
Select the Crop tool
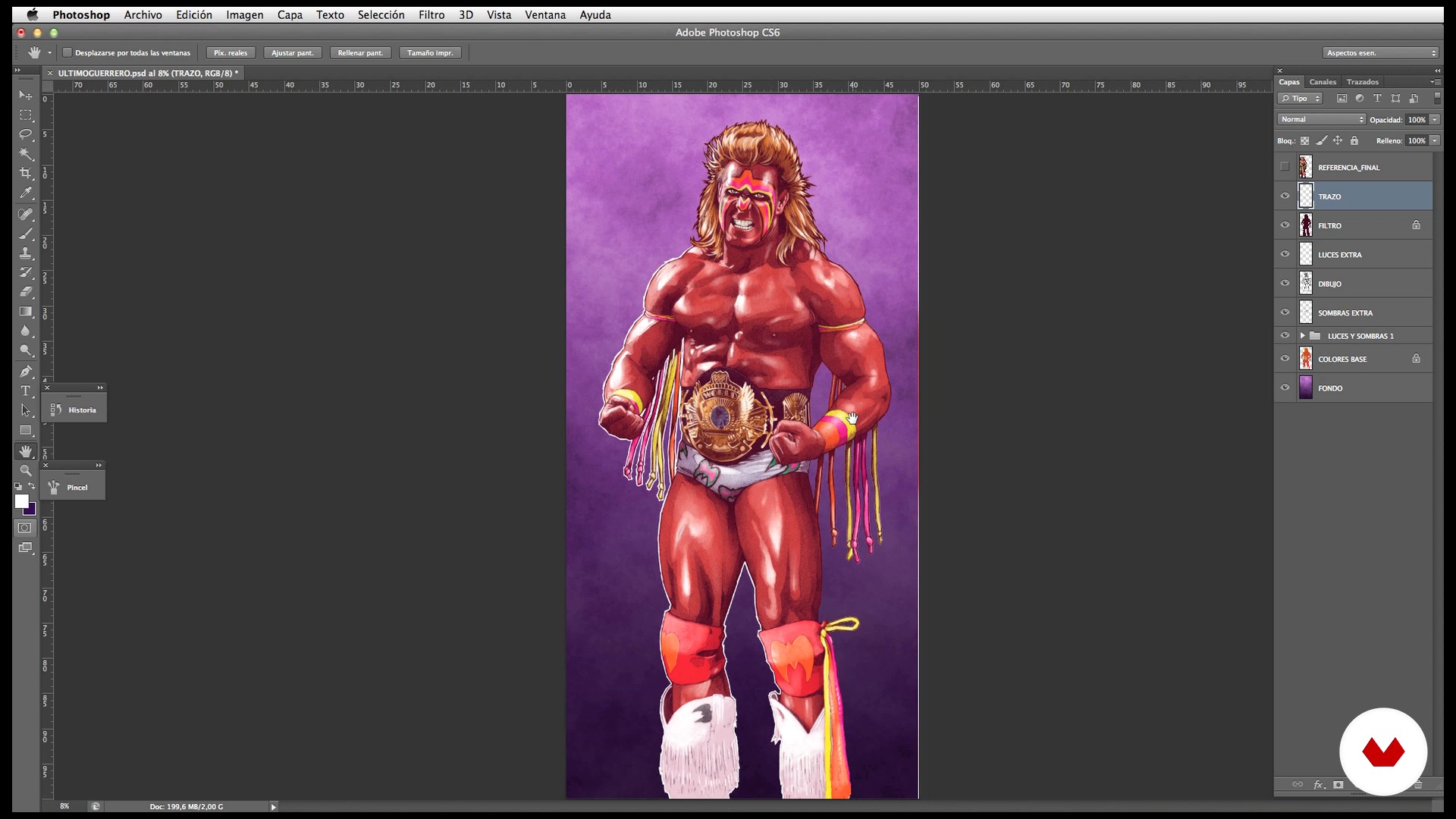(26, 174)
